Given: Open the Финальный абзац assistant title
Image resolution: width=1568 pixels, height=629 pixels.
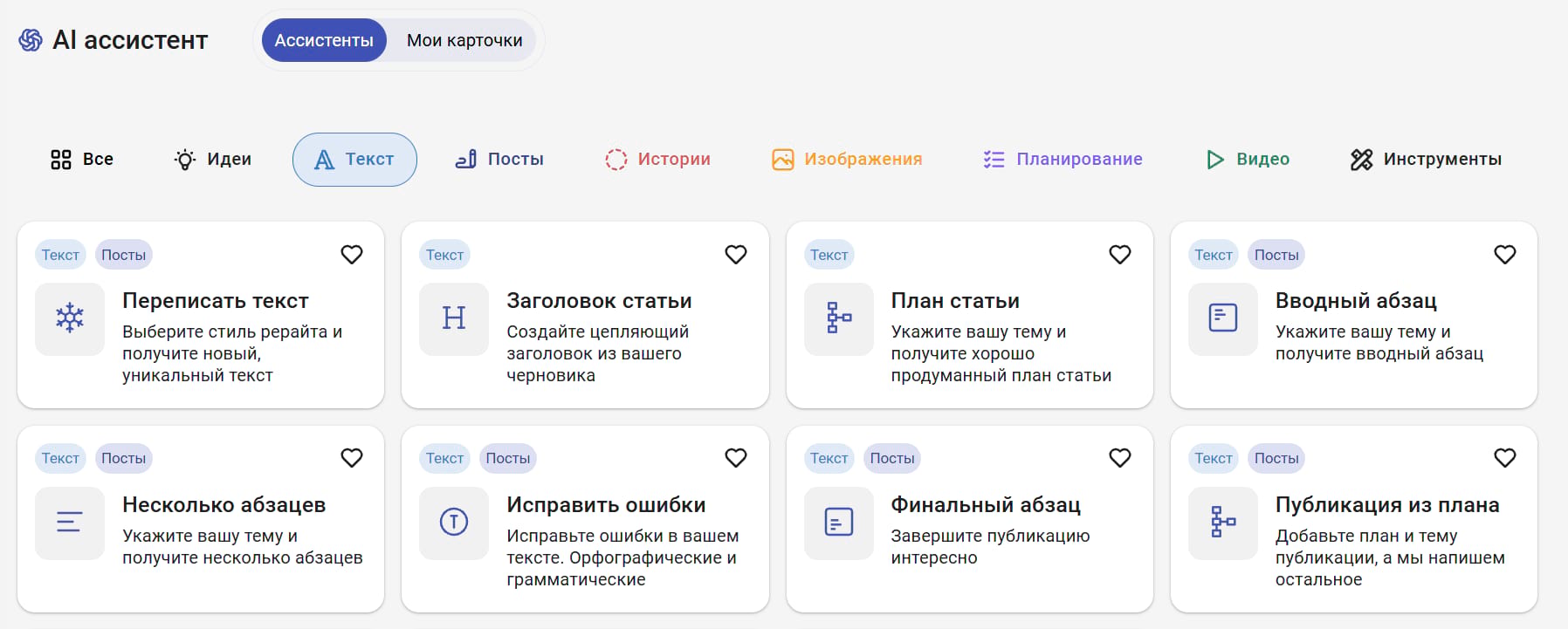Looking at the screenshot, I should pyautogui.click(x=986, y=505).
